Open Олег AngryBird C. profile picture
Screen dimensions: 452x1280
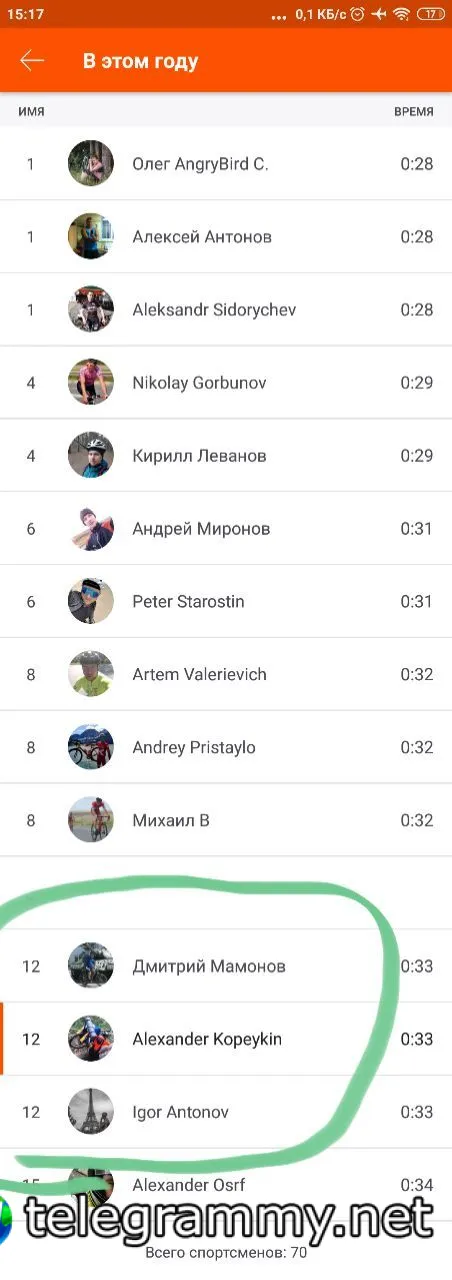(91, 163)
